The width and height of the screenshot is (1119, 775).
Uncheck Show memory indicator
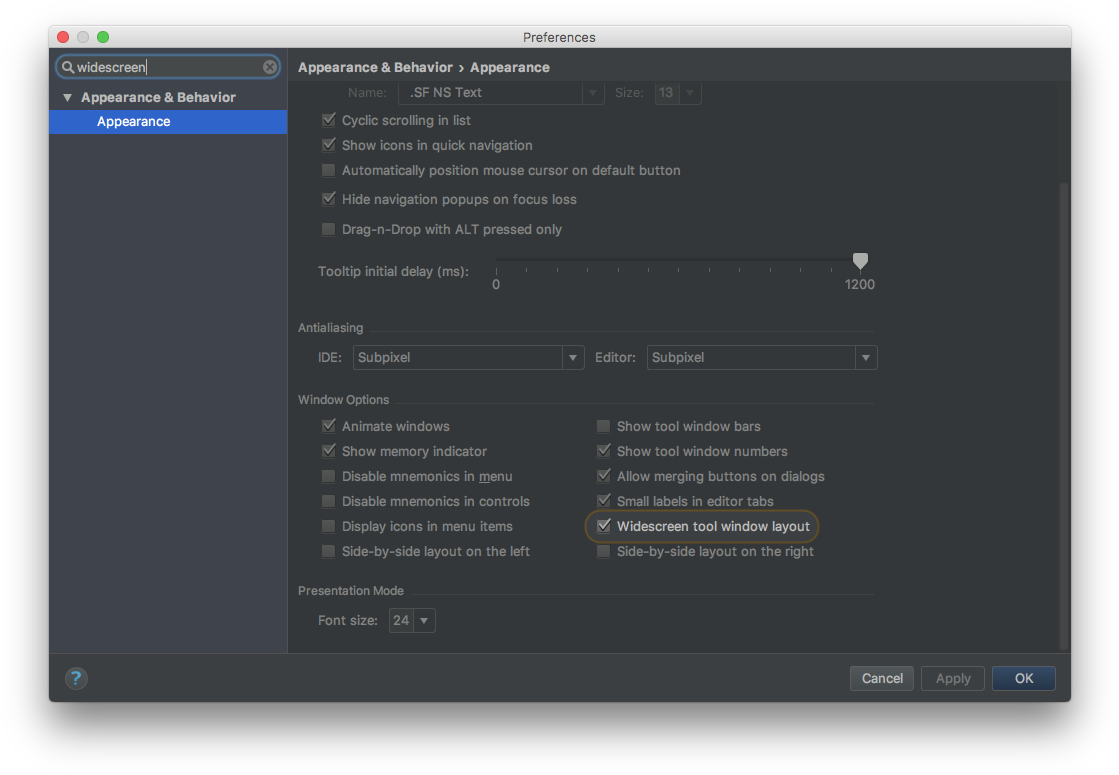point(328,451)
